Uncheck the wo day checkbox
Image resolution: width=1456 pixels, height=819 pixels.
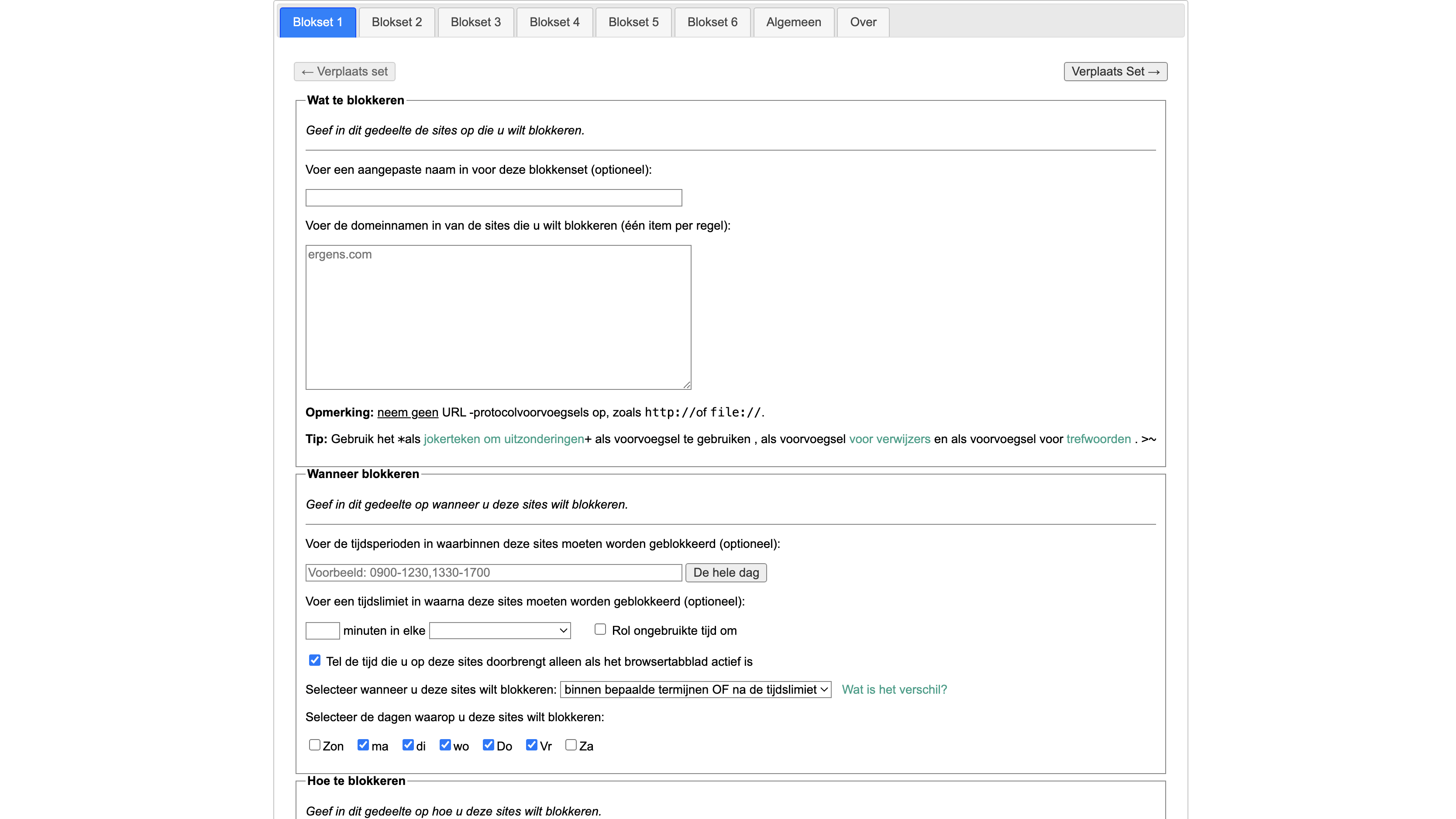pos(445,745)
